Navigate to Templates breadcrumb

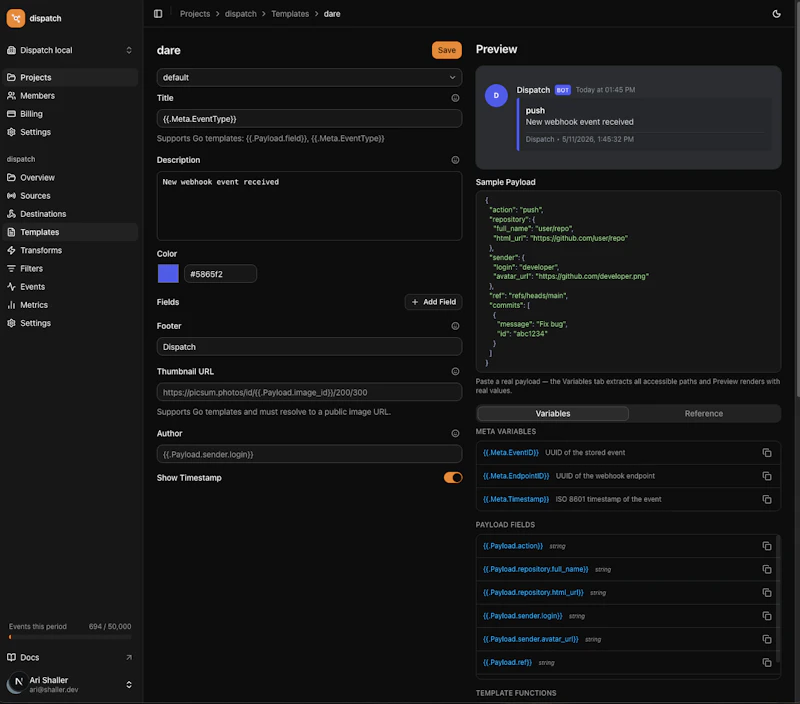point(290,14)
